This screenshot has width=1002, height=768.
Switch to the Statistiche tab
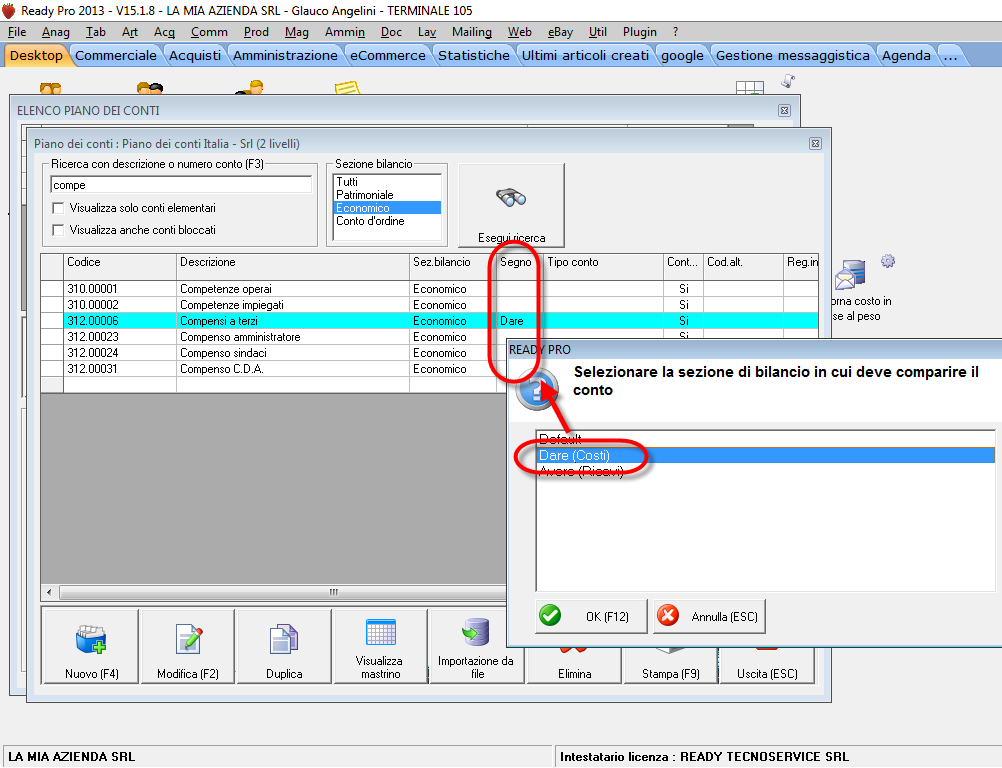[x=474, y=56]
